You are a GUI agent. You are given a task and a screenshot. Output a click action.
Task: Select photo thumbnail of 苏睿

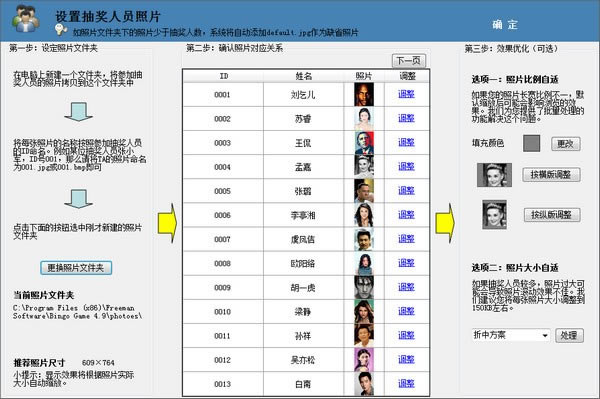click(x=364, y=119)
